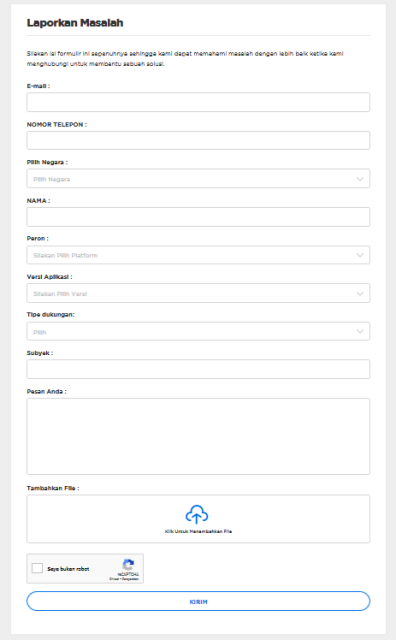Click the "Saya bukan robot" label text

[x=68, y=569]
